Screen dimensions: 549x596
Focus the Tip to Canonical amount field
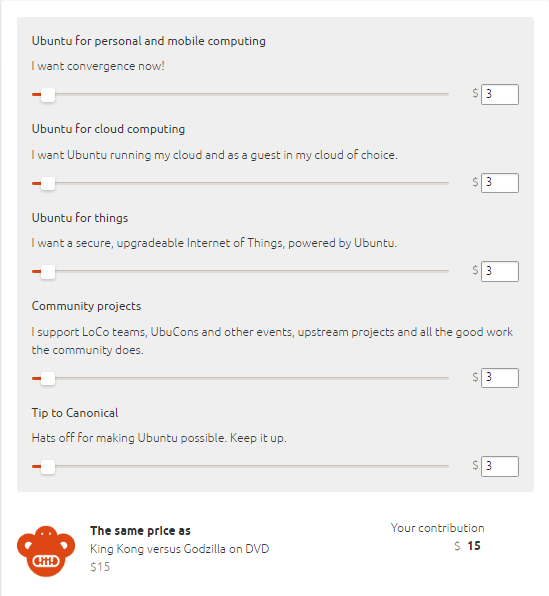click(x=500, y=466)
